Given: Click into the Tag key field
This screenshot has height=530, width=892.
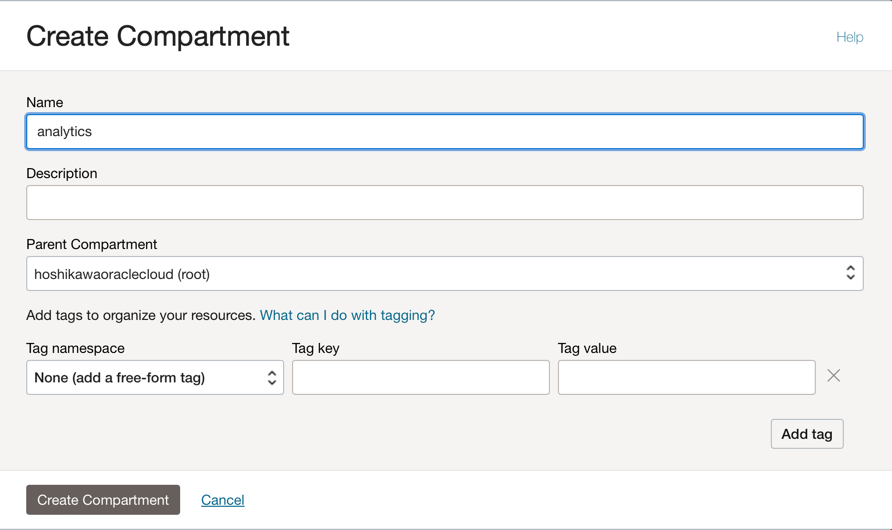Looking at the screenshot, I should point(420,378).
